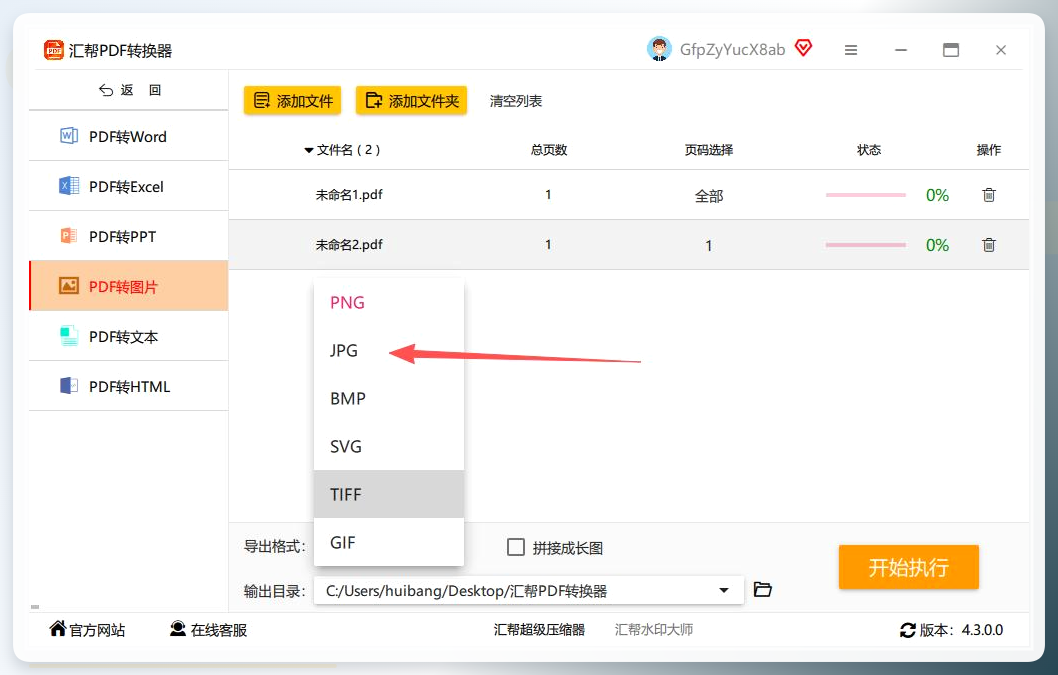Click the output directory path field
The width and height of the screenshot is (1058, 675).
click(x=528, y=591)
